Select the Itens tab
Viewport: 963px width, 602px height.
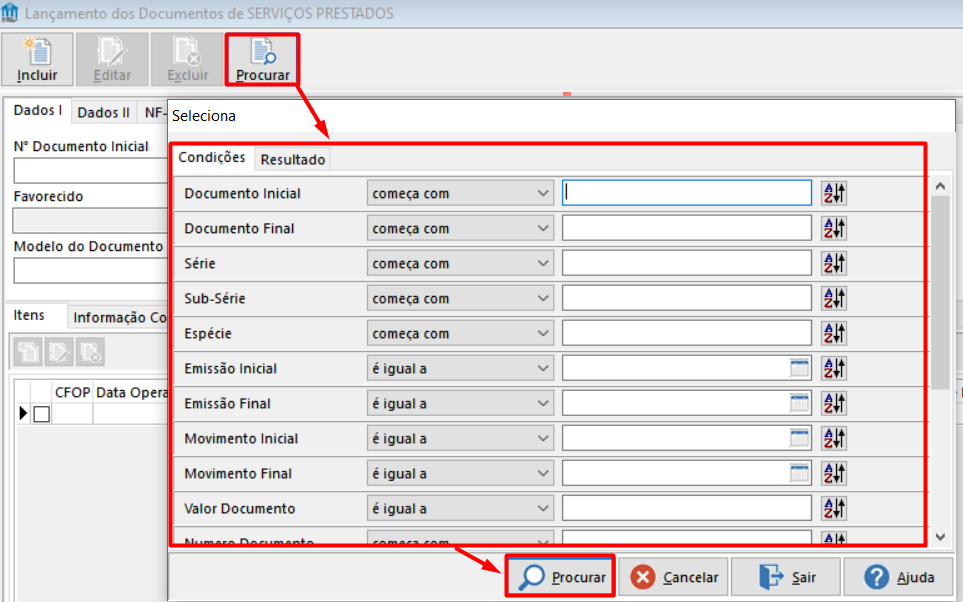(29, 315)
